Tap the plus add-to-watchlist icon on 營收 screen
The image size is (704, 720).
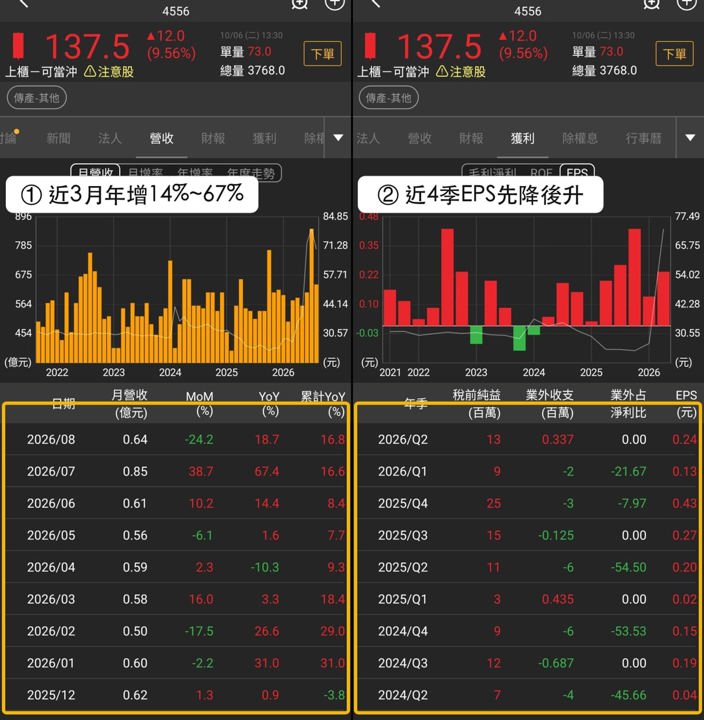[x=334, y=4]
